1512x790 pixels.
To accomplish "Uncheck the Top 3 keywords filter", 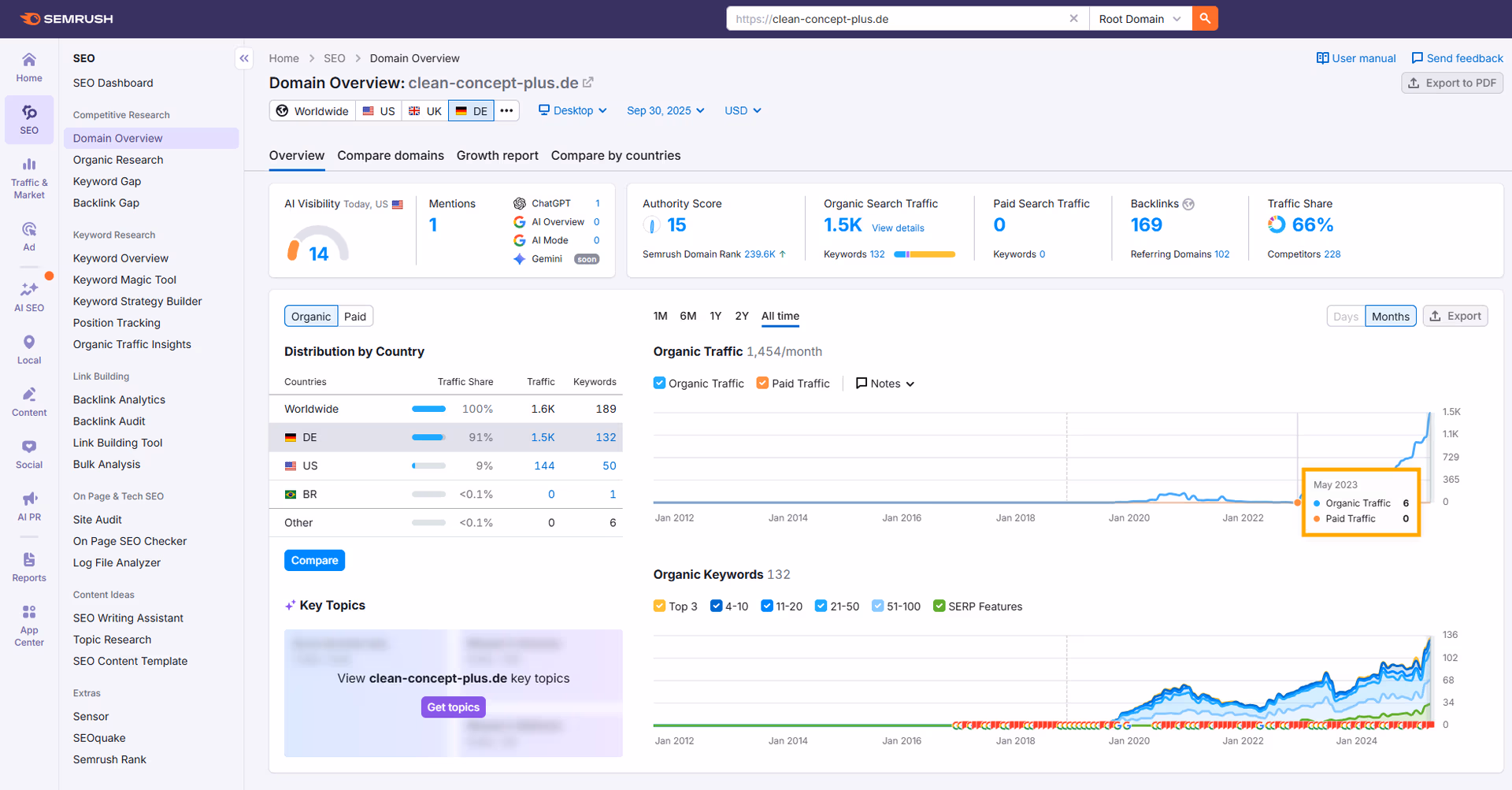I will [659, 606].
